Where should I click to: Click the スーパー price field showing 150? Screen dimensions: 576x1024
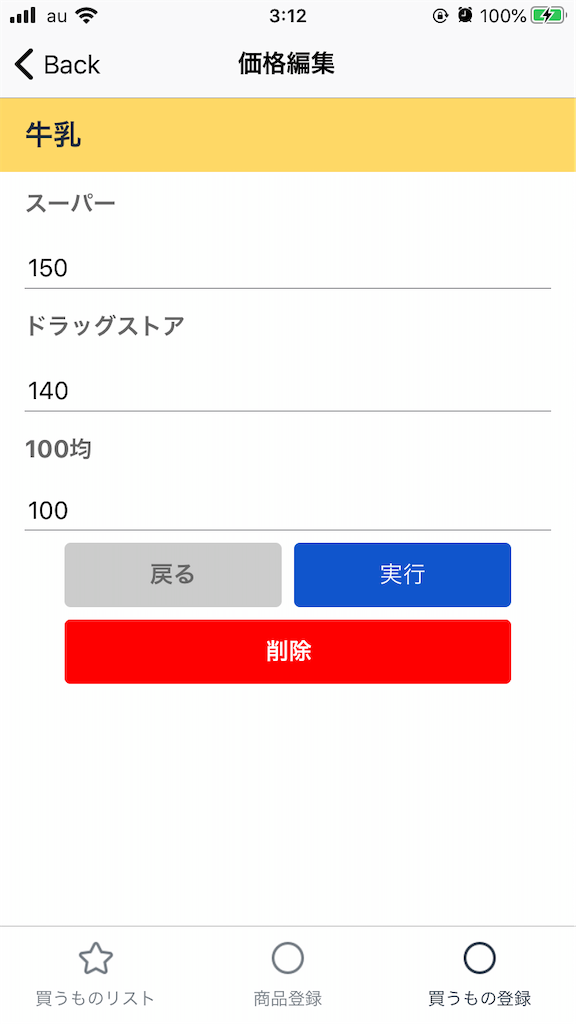tap(287, 268)
